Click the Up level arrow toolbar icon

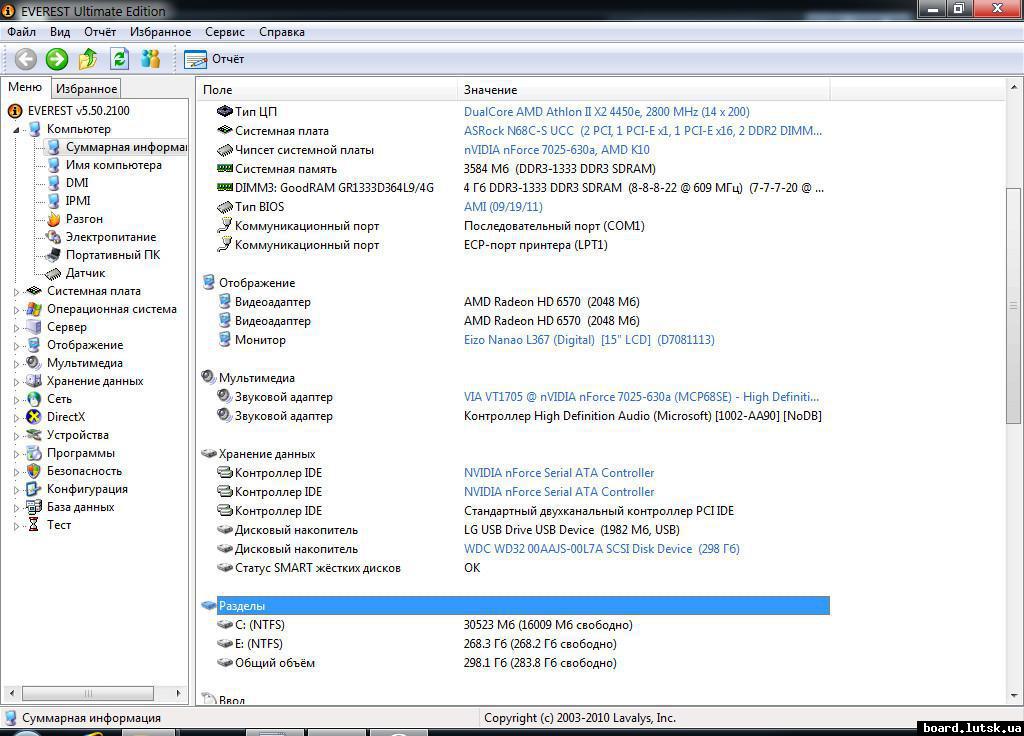tap(89, 59)
